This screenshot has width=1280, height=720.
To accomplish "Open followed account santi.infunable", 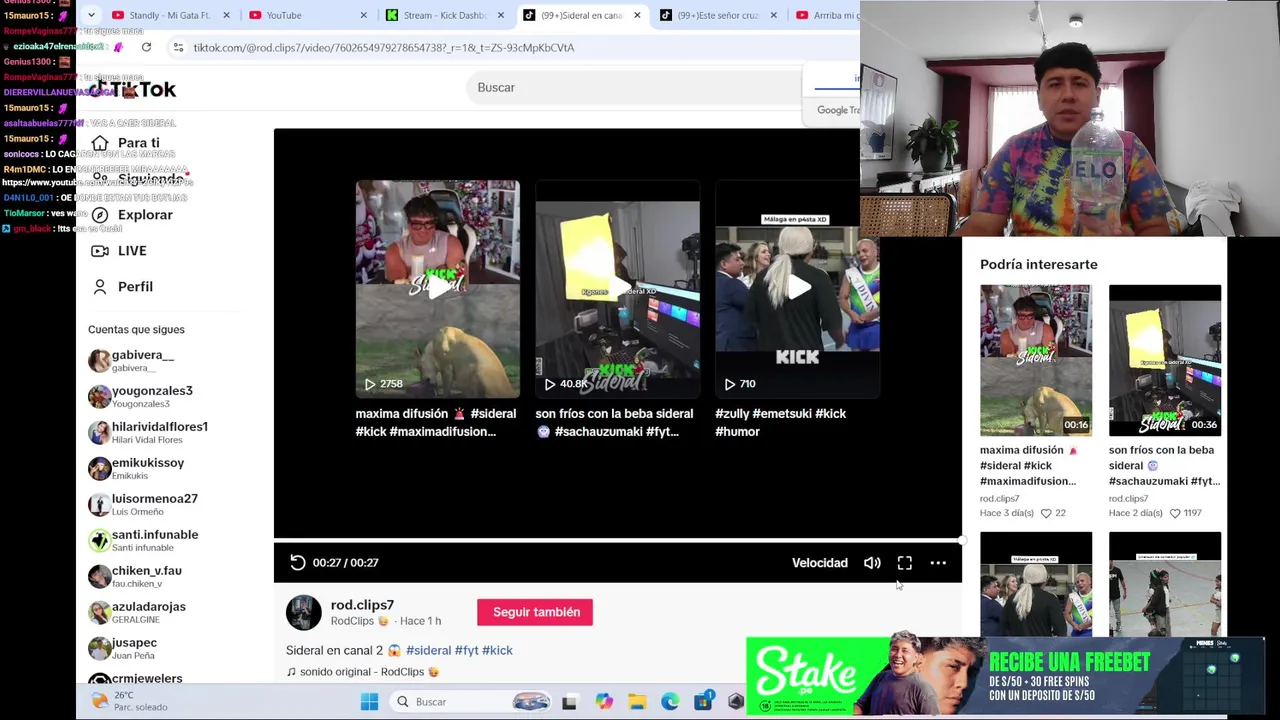I will coord(143,541).
